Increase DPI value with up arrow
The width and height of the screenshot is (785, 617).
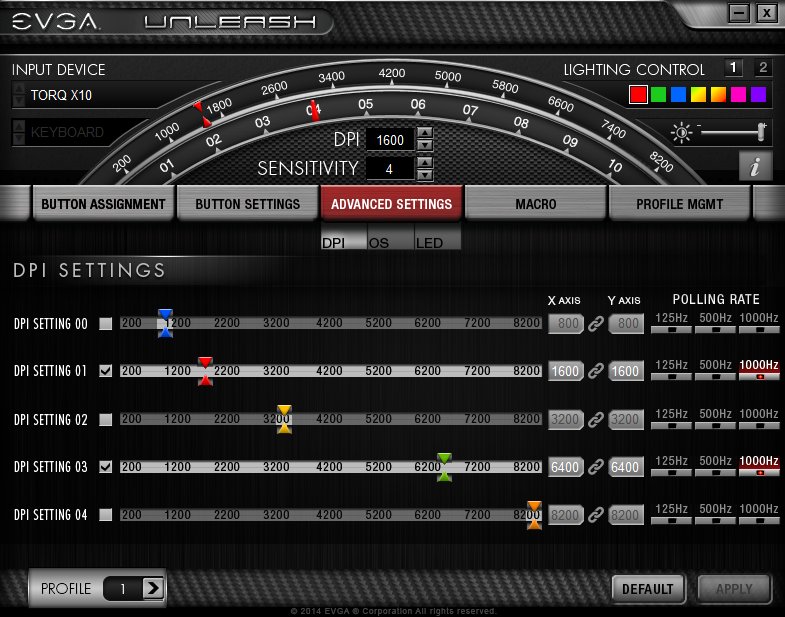[x=425, y=133]
